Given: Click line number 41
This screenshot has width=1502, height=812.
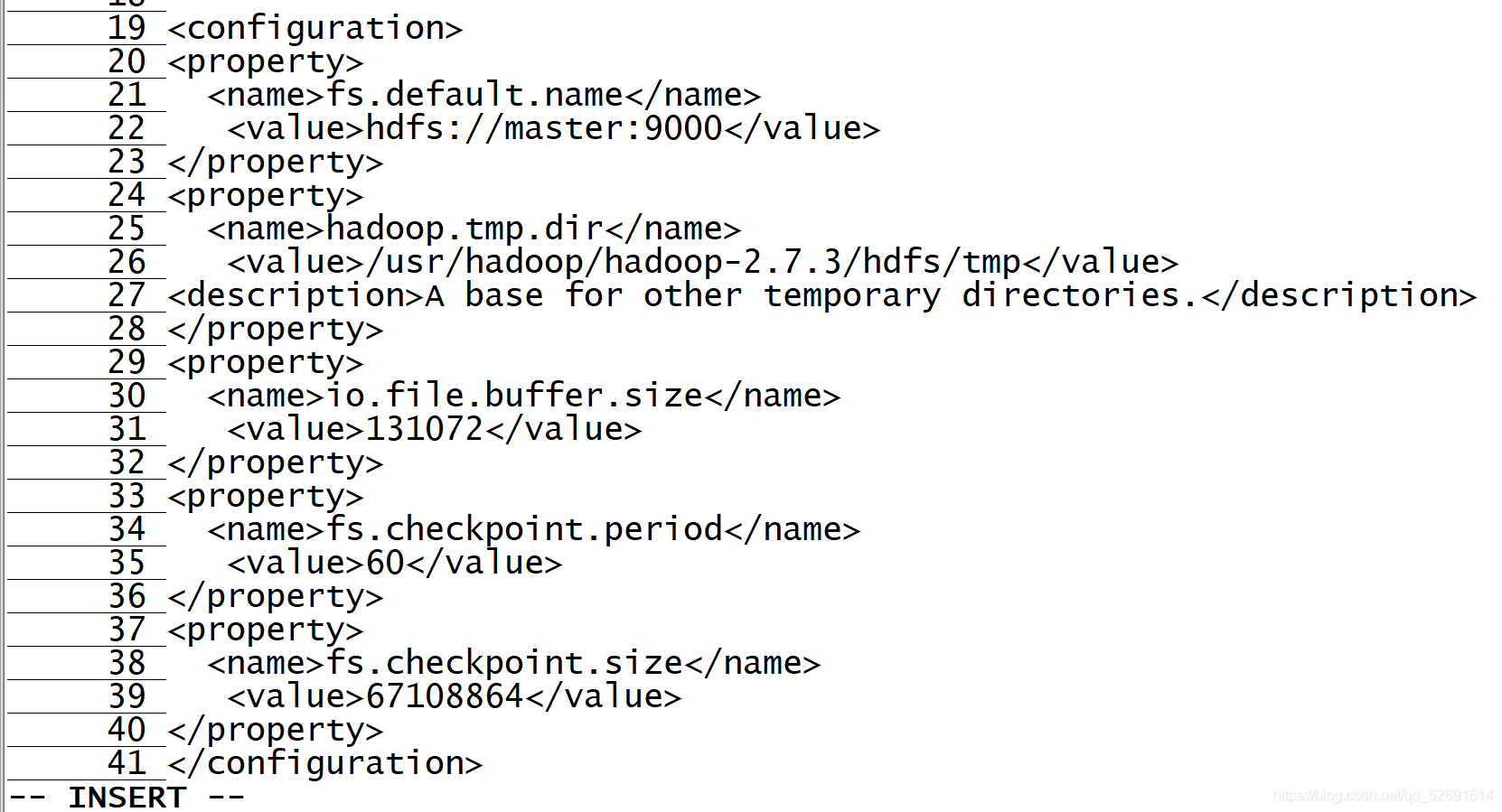Looking at the screenshot, I should [127, 763].
